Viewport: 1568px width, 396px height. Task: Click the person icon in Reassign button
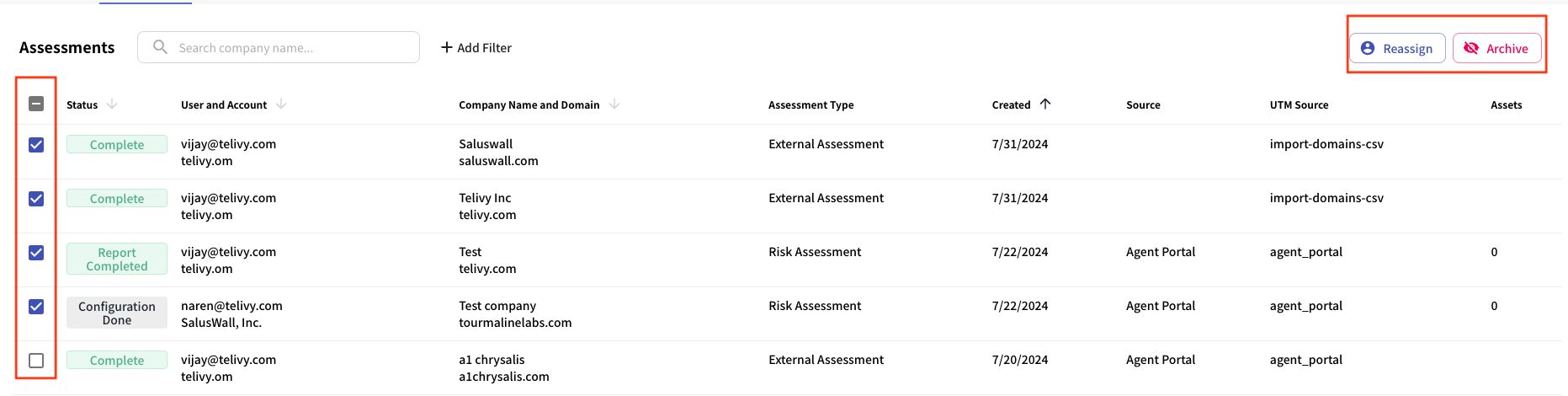point(1368,48)
